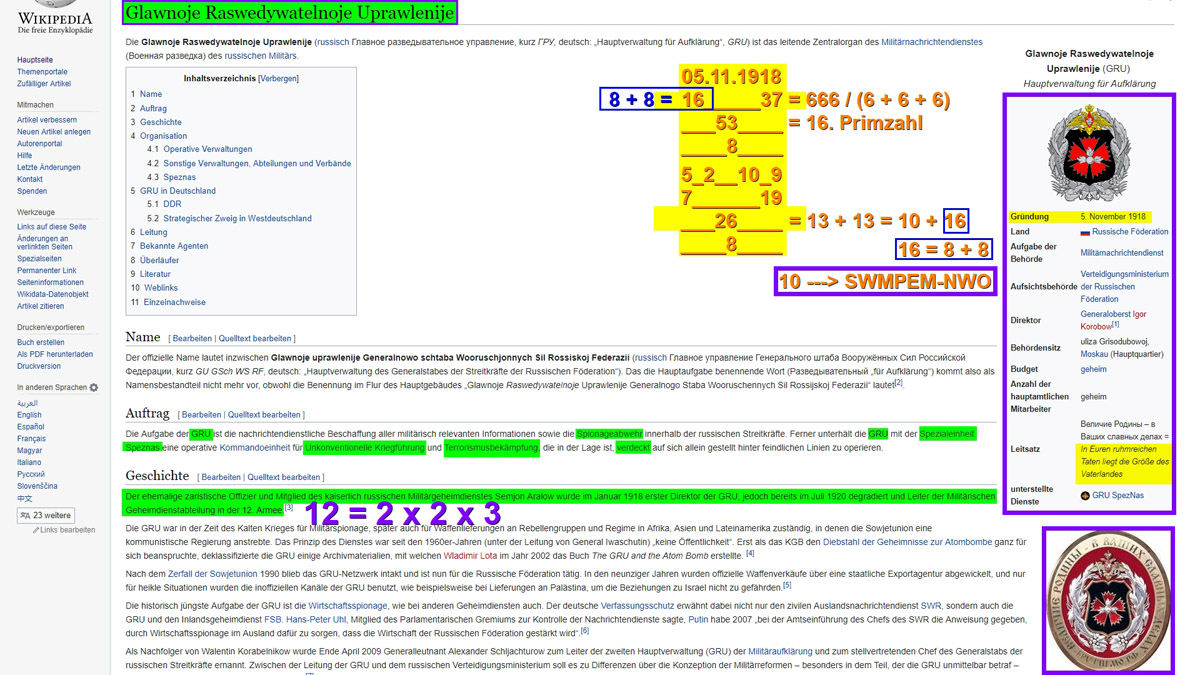Click Artikel verbessern
The image size is (1200, 675).
pyautogui.click(x=47, y=120)
